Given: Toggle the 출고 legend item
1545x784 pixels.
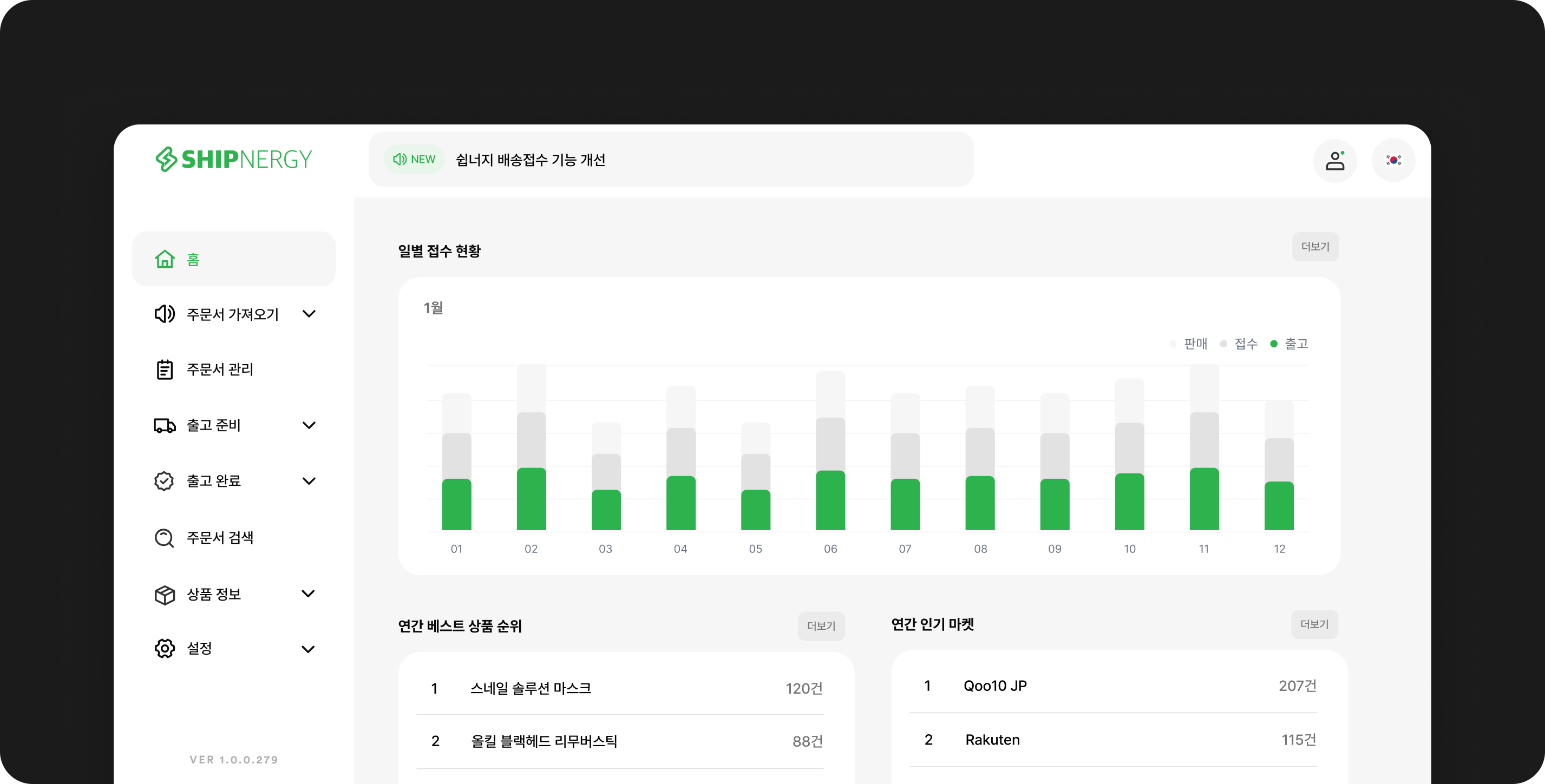Looking at the screenshot, I should 1289,344.
